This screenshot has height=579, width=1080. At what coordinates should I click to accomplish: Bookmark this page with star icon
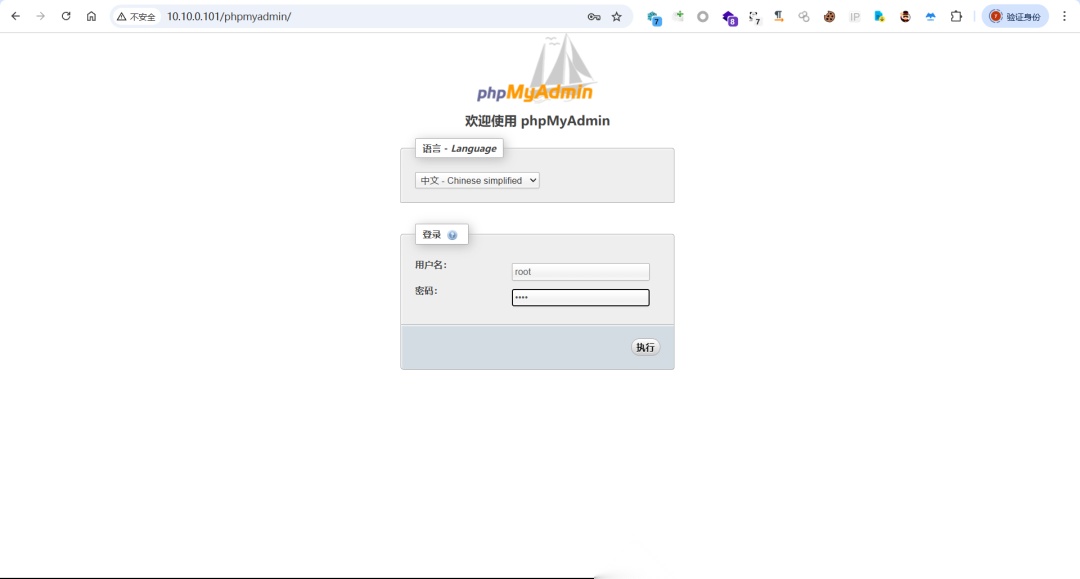click(x=616, y=17)
